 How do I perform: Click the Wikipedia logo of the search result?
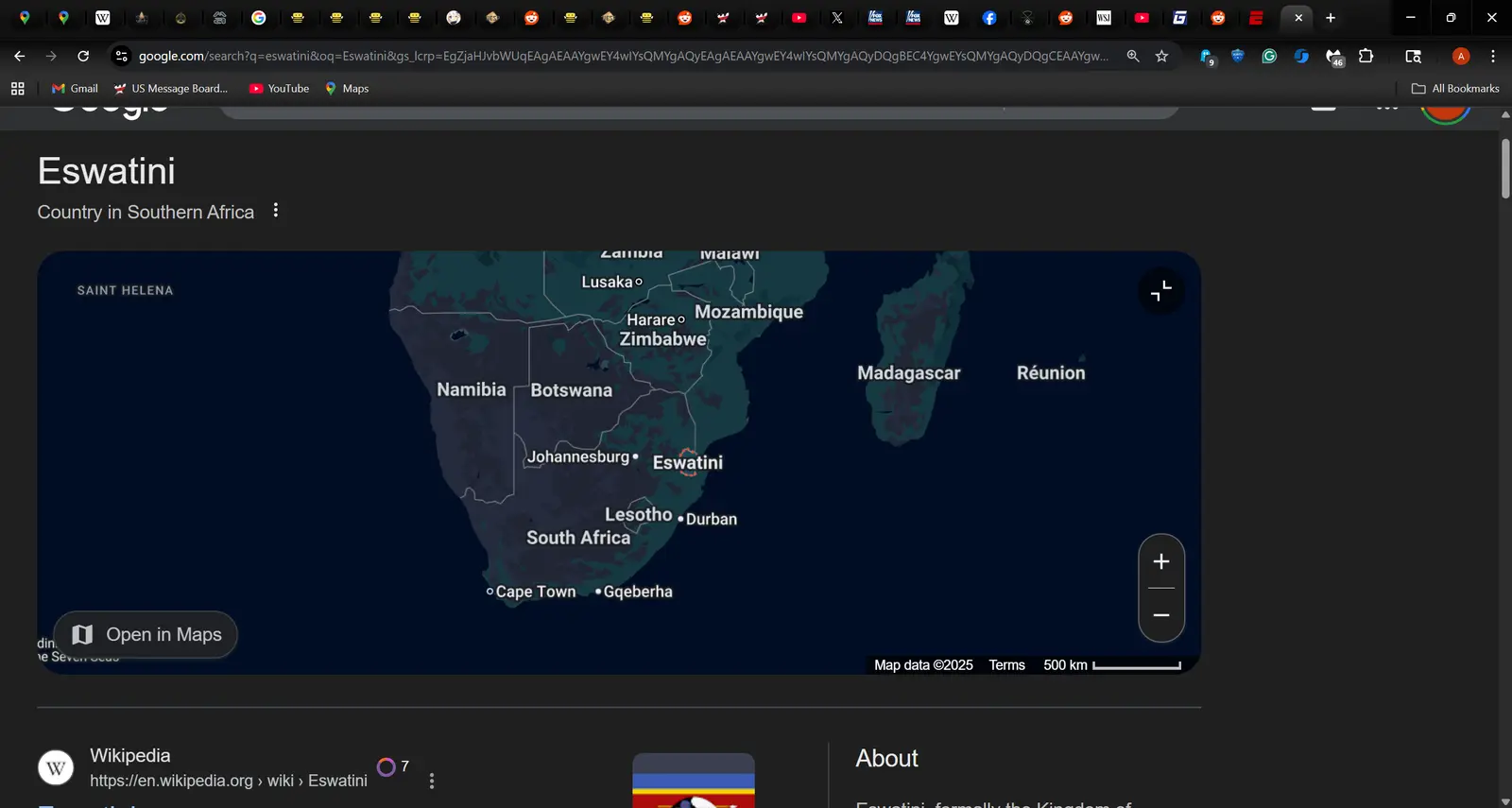click(56, 767)
